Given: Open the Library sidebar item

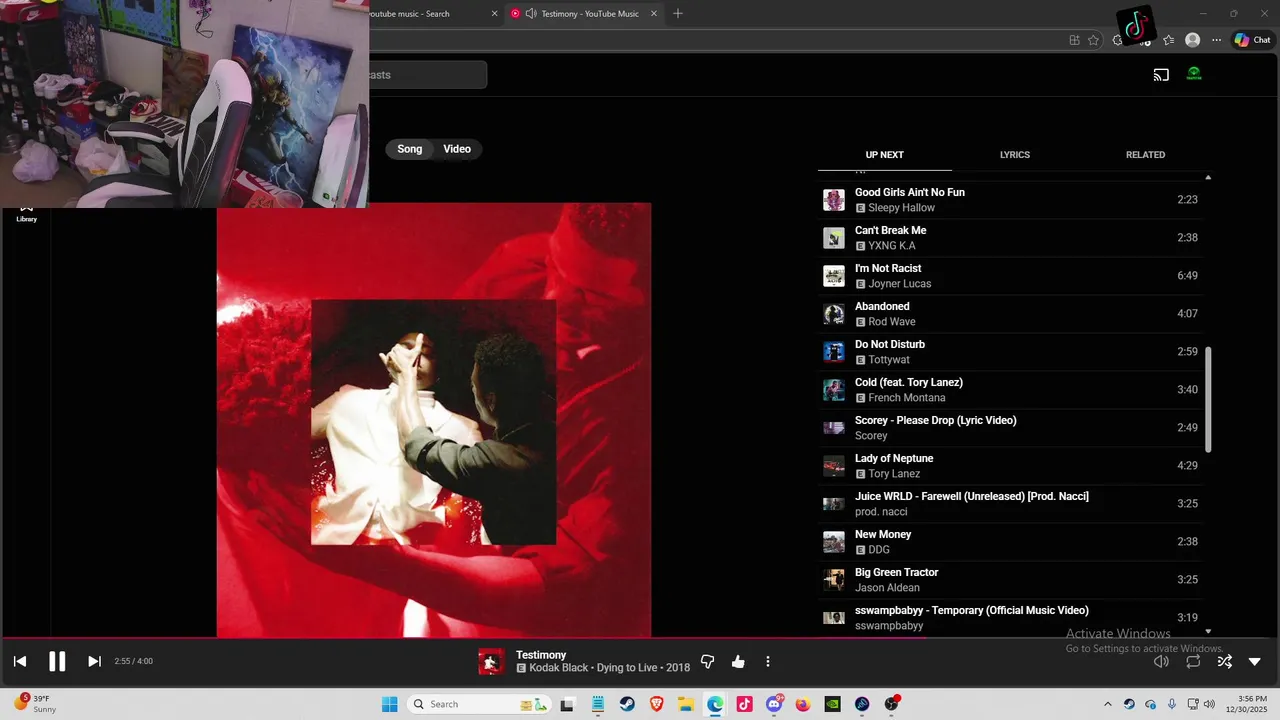Looking at the screenshot, I should click(x=27, y=213).
